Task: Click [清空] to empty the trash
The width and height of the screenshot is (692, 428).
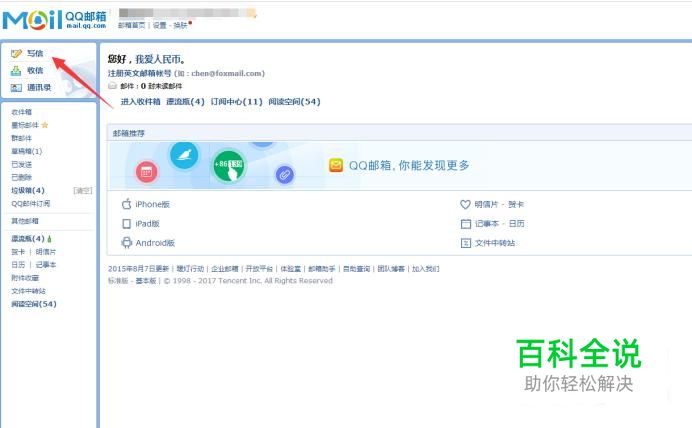Action: (x=83, y=191)
